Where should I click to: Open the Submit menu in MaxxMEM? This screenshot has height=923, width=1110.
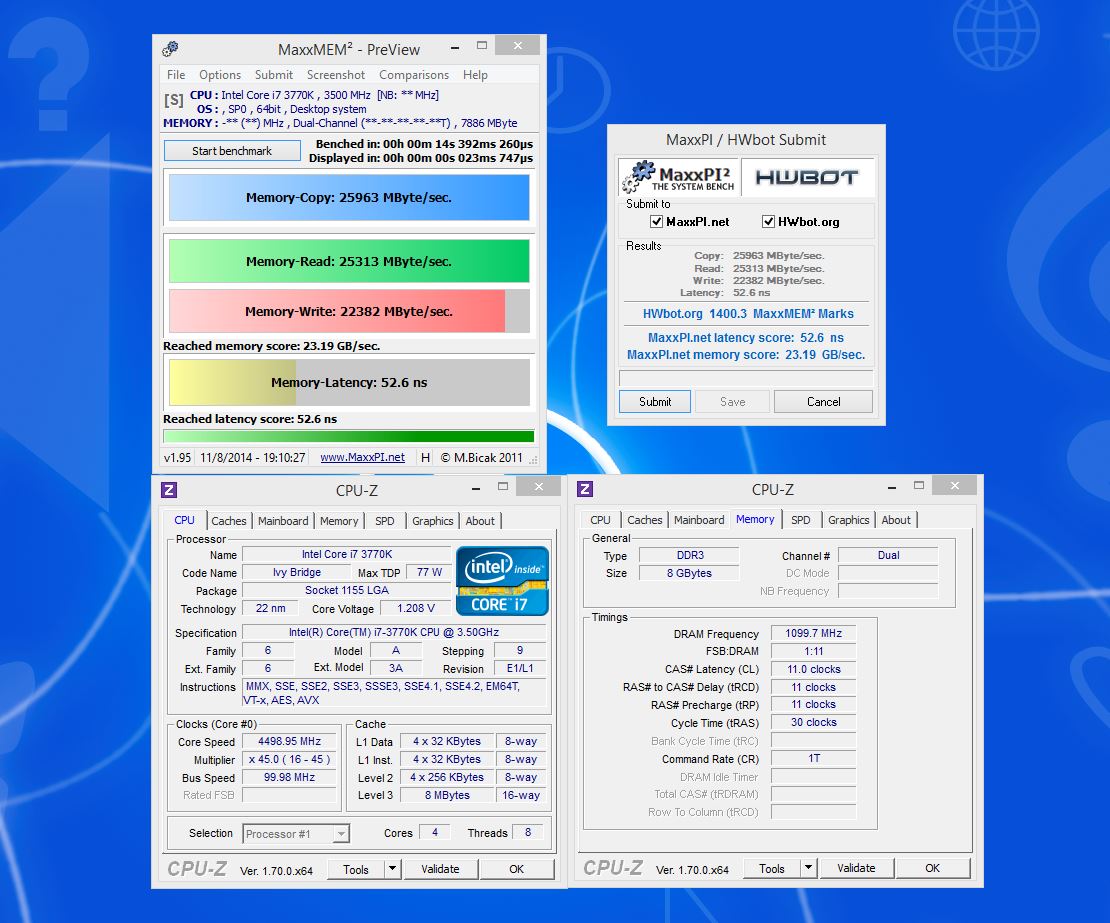click(x=274, y=74)
